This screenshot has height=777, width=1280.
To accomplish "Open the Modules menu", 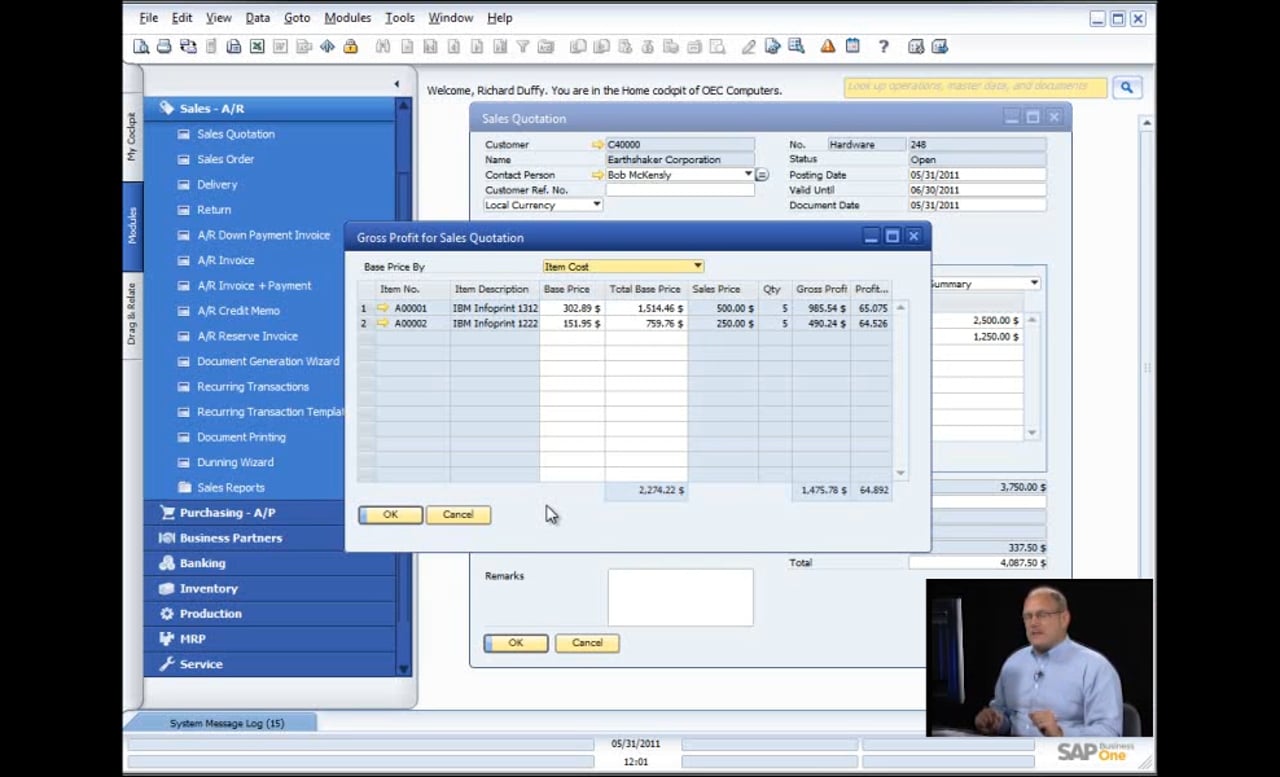I will tap(347, 18).
